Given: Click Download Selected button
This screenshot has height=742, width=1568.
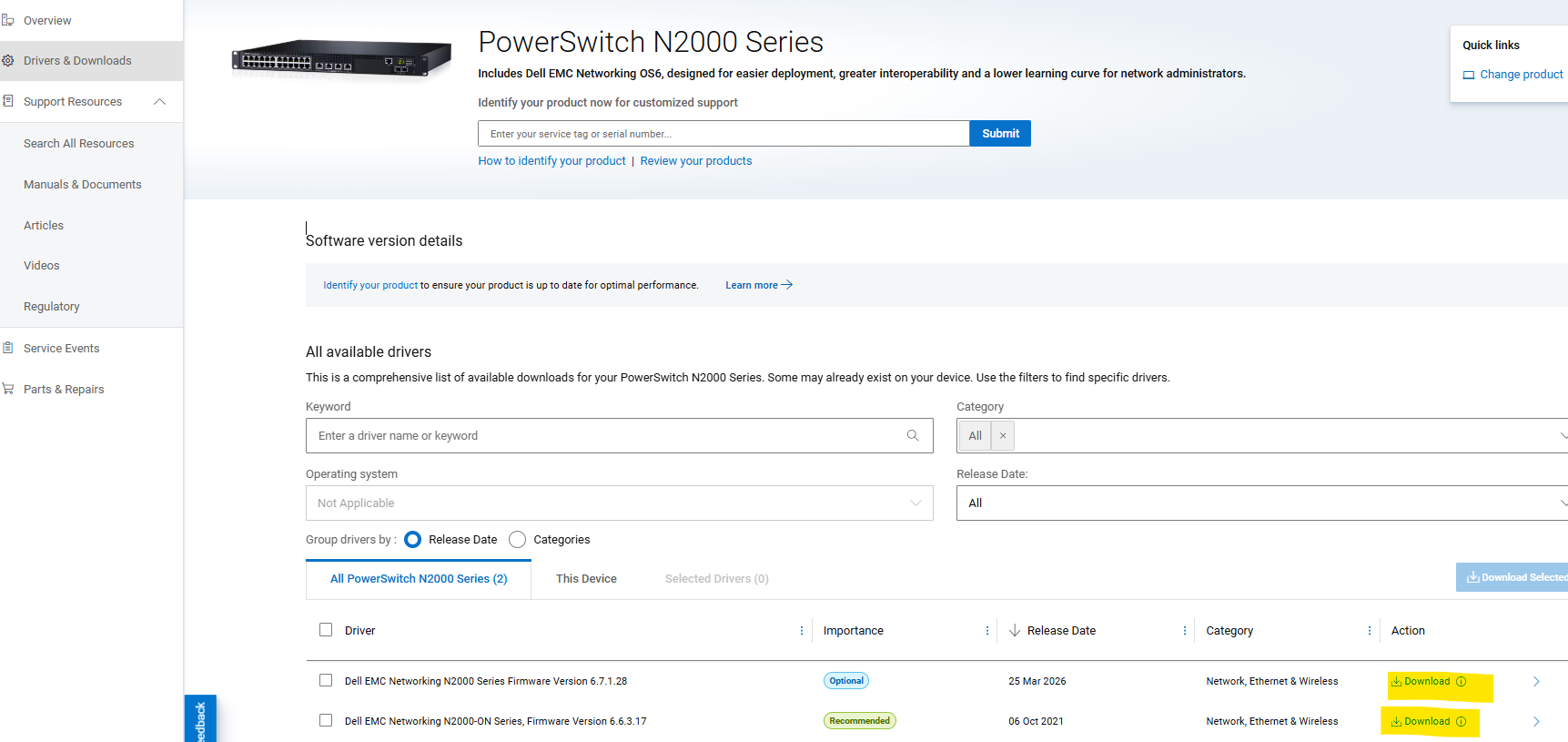Looking at the screenshot, I should click(x=1512, y=577).
